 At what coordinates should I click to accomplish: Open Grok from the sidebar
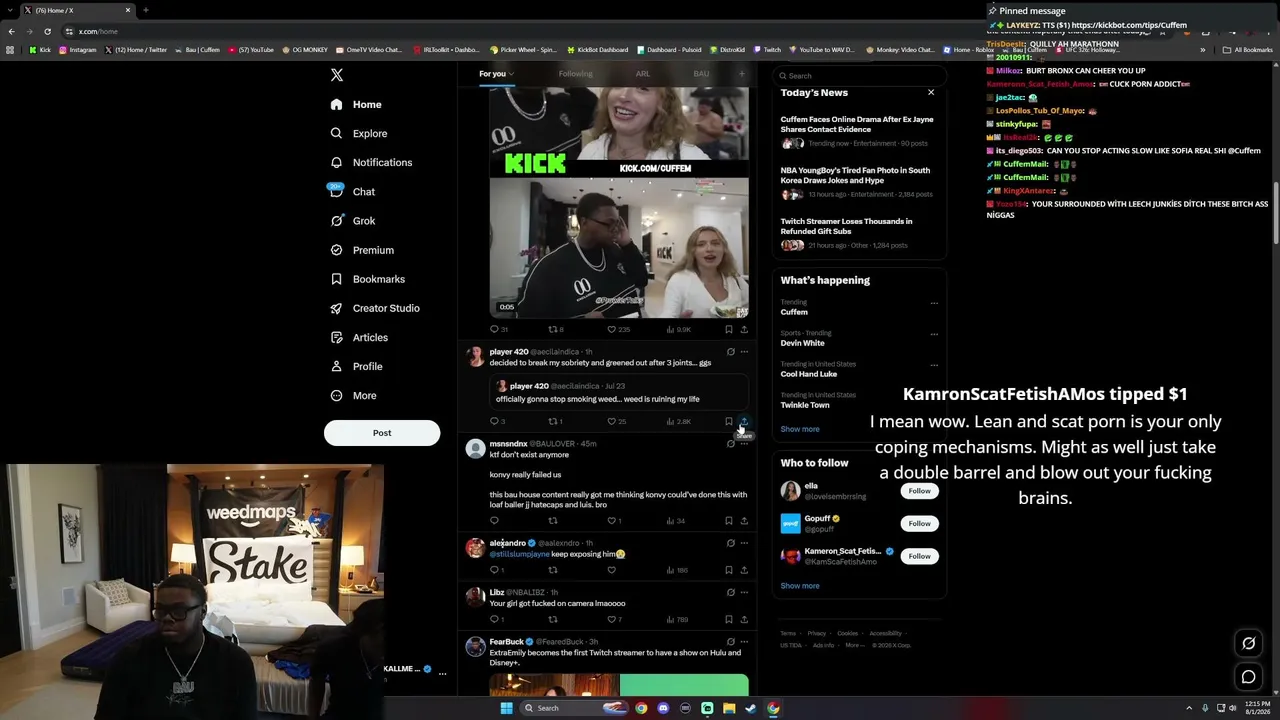(x=353, y=221)
